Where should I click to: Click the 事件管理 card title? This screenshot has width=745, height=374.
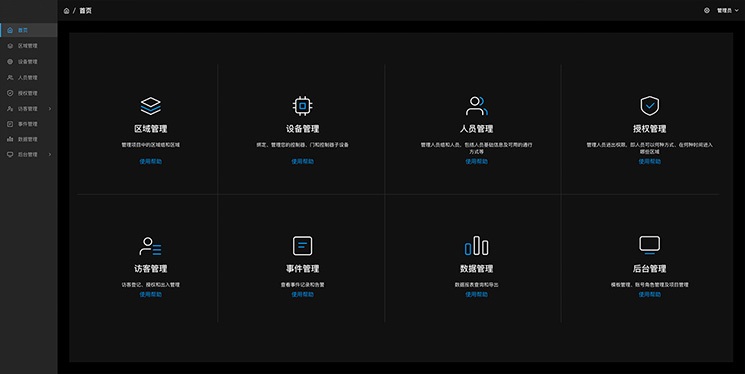point(303,269)
